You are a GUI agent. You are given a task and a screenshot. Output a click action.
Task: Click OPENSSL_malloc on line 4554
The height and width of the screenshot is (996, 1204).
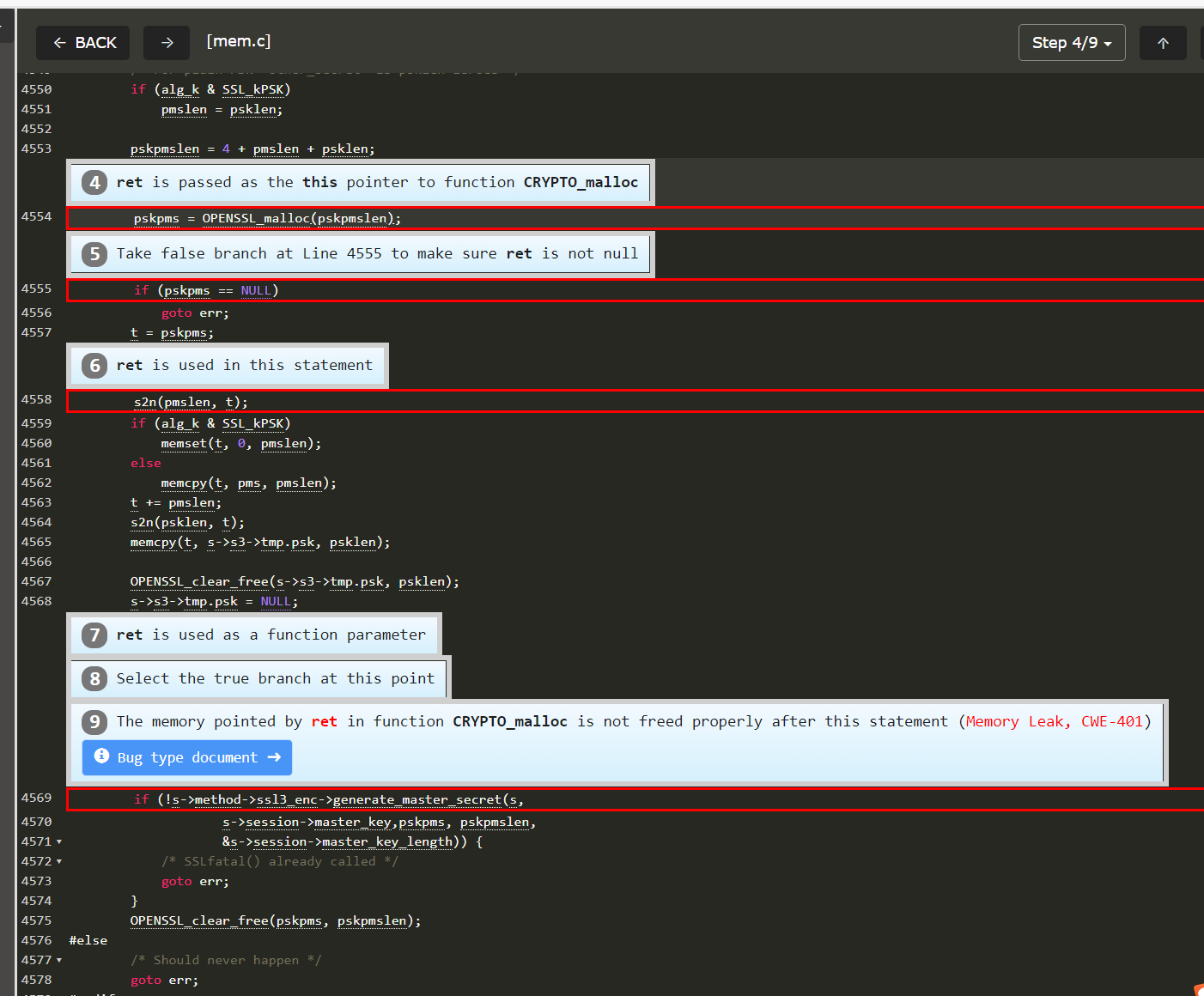click(x=255, y=219)
